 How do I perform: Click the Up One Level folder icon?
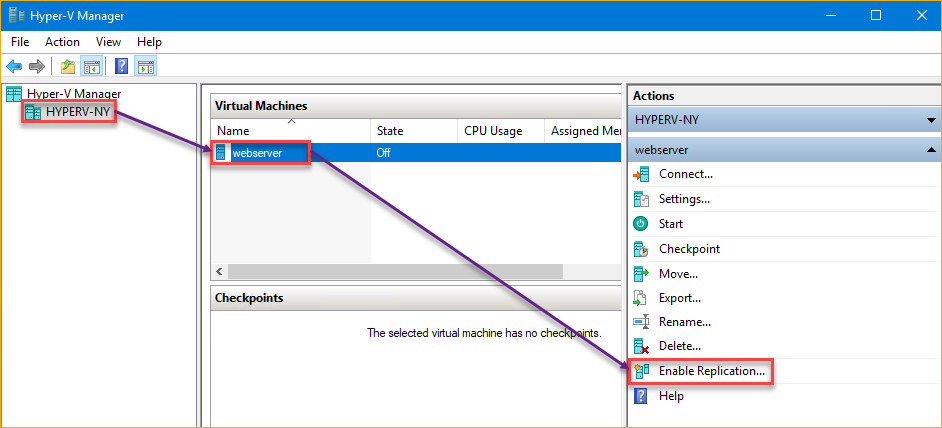68,66
